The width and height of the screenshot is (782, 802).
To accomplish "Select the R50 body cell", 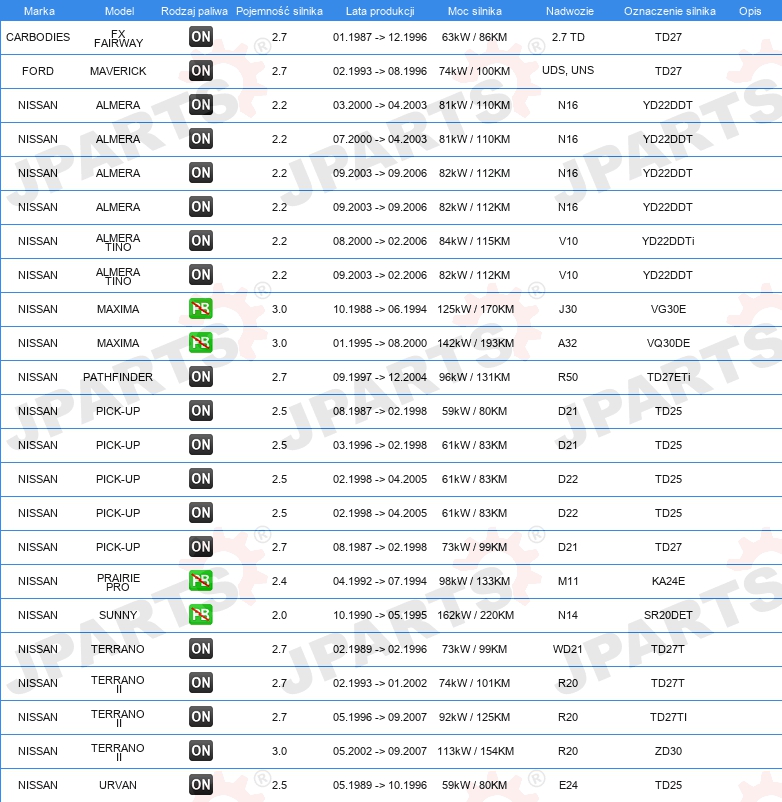I will [x=568, y=377].
